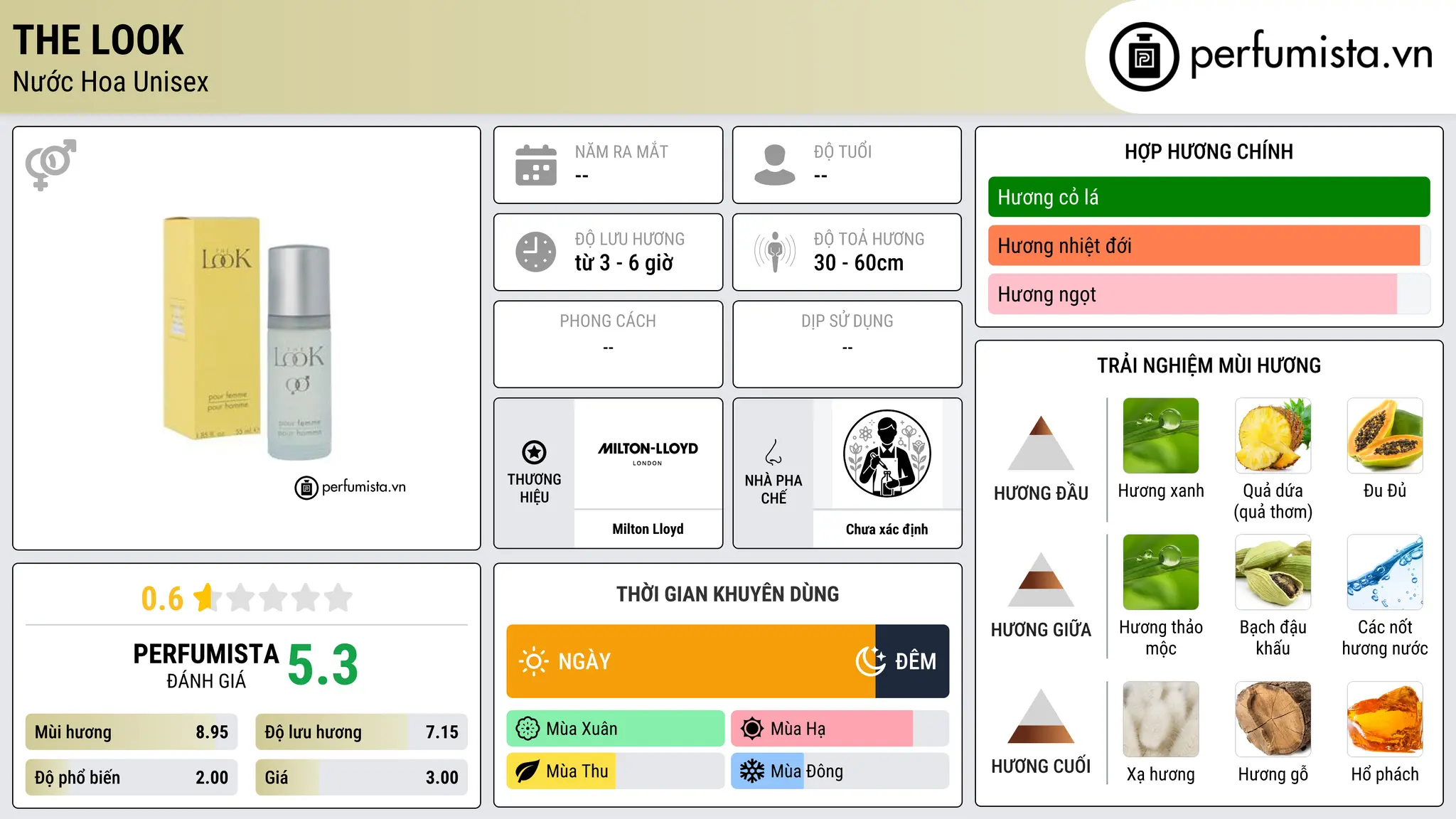Select the Đu Đủ papaya note image
Viewport: 1456px width, 819px height.
coord(1385,436)
